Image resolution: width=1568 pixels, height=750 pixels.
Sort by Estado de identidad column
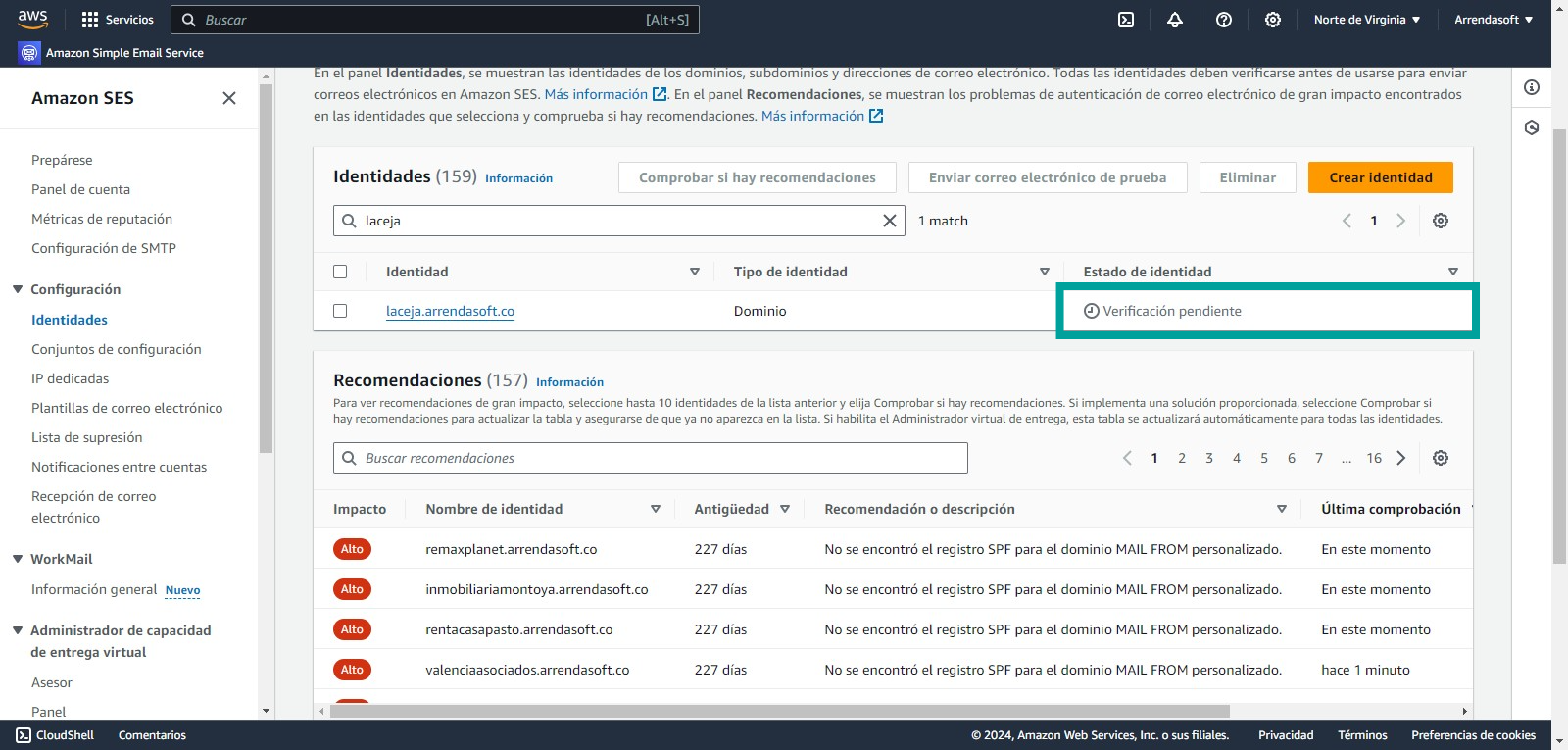[1453, 272]
